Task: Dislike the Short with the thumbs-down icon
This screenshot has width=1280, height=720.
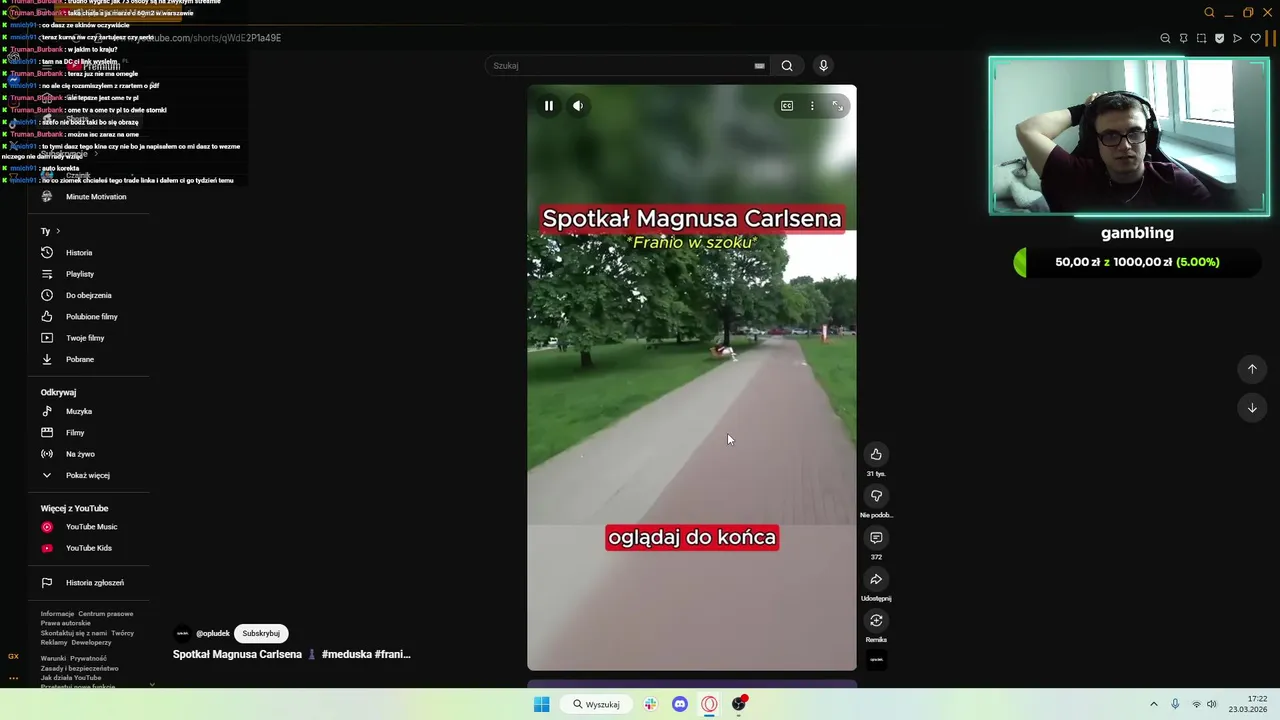Action: pos(876,496)
